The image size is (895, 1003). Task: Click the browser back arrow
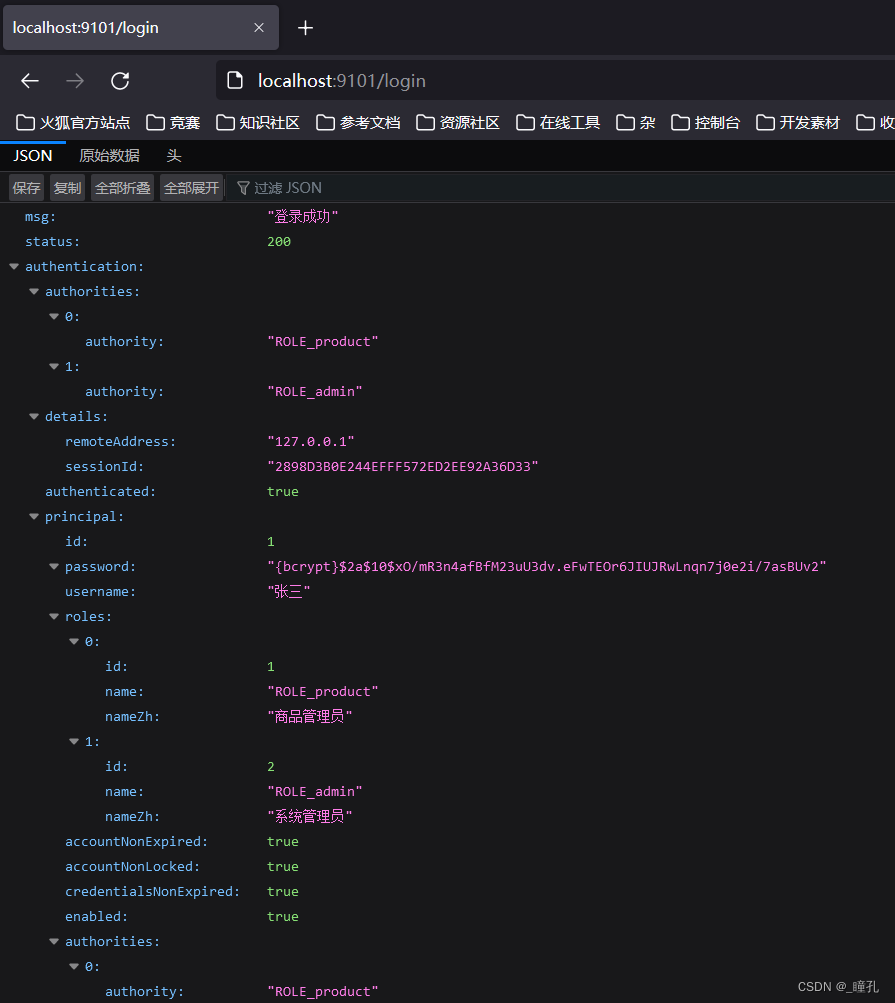pos(30,81)
